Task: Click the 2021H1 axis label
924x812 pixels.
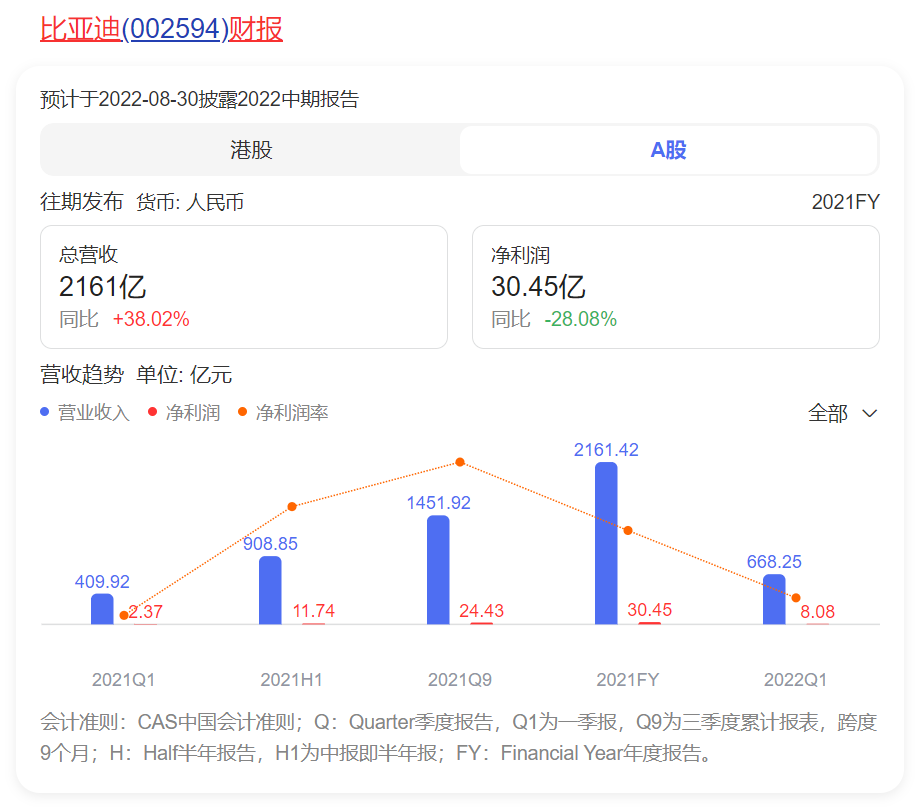Action: click(291, 679)
